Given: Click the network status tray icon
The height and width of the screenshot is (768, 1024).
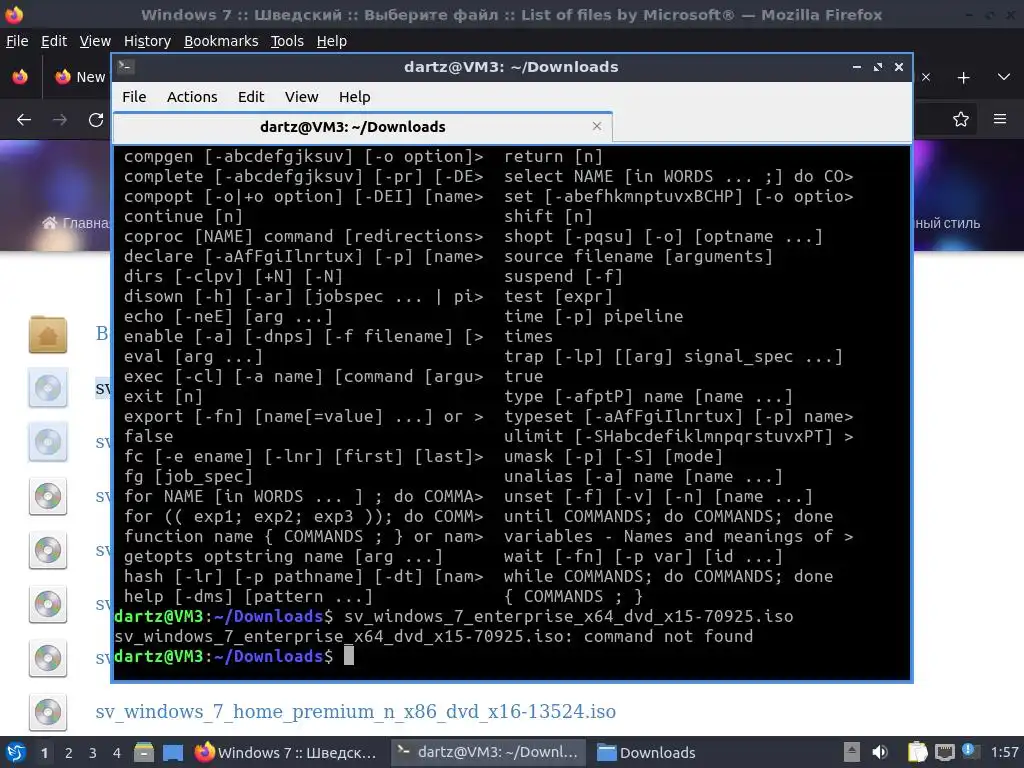Looking at the screenshot, I should pos(944,753).
